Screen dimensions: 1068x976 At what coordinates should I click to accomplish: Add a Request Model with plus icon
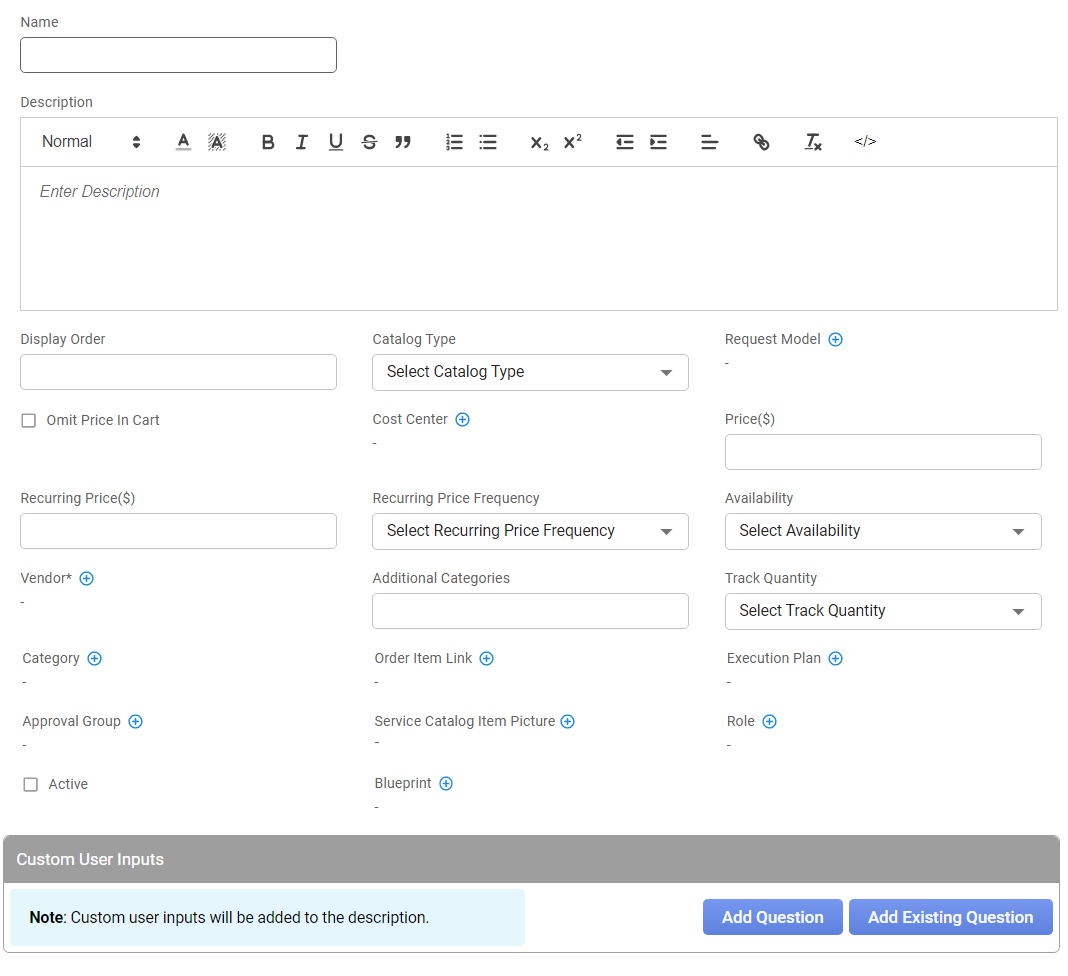[836, 339]
